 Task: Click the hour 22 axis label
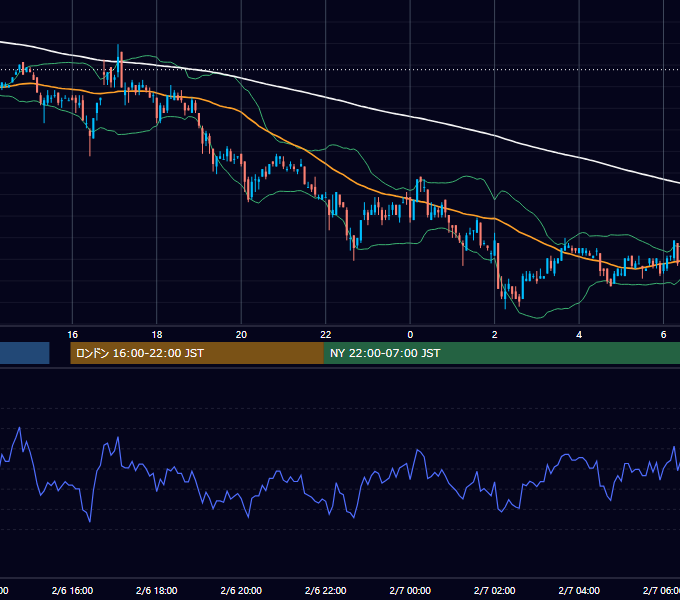pos(326,334)
